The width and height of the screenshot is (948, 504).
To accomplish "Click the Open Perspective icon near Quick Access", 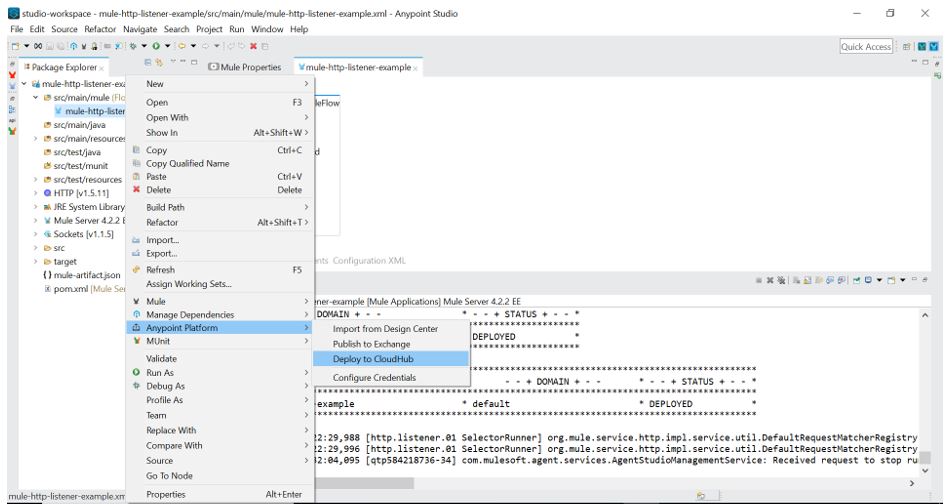I will pyautogui.click(x=906, y=46).
